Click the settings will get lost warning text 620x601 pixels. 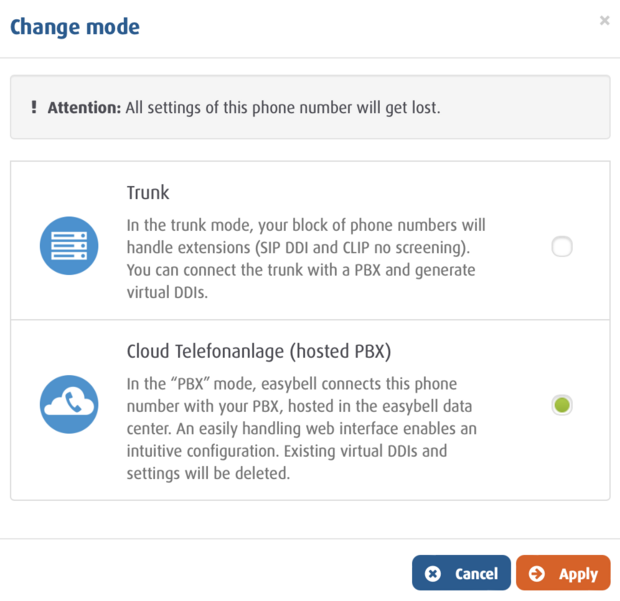[283, 107]
